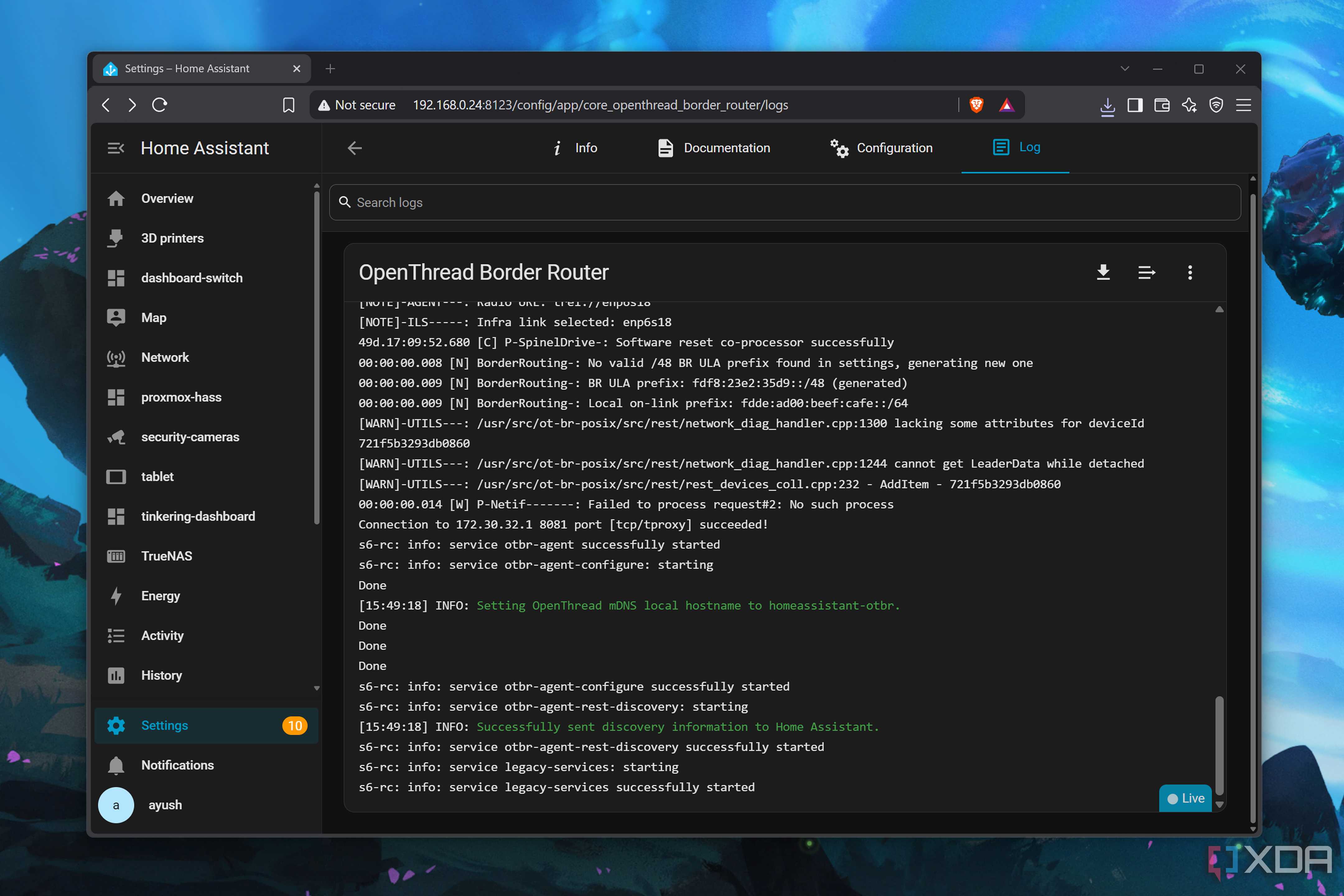Click the 'legacy-services successfully started' log line
This screenshot has width=1344, height=896.
coord(557,787)
